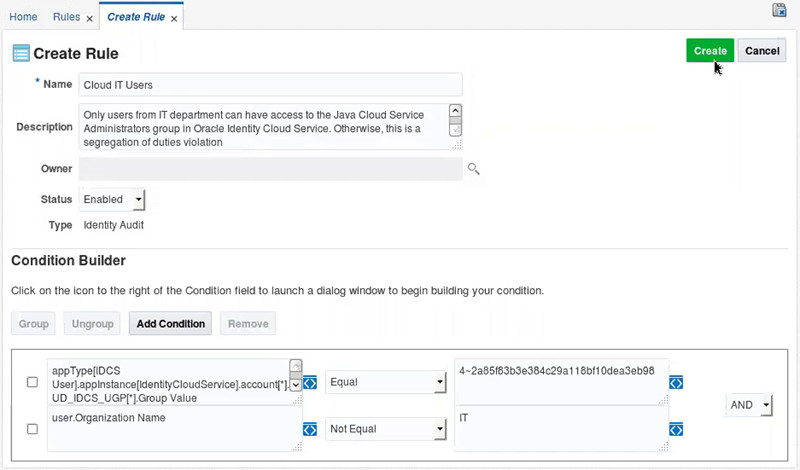The width and height of the screenshot is (800, 470).
Task: Open the Equal operator dropdown
Action: pyautogui.click(x=386, y=382)
